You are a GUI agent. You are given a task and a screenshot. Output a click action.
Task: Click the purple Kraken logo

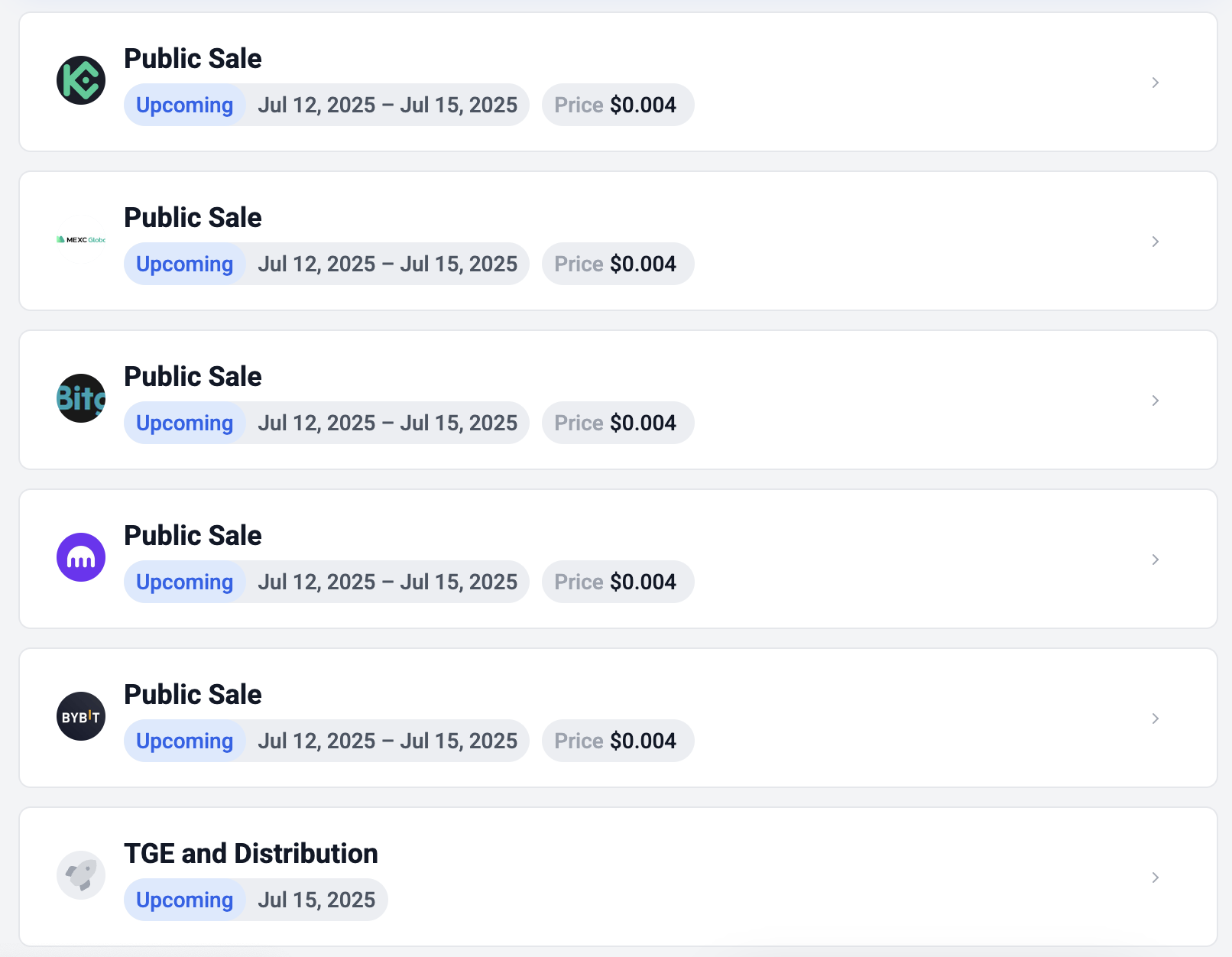[81, 557]
